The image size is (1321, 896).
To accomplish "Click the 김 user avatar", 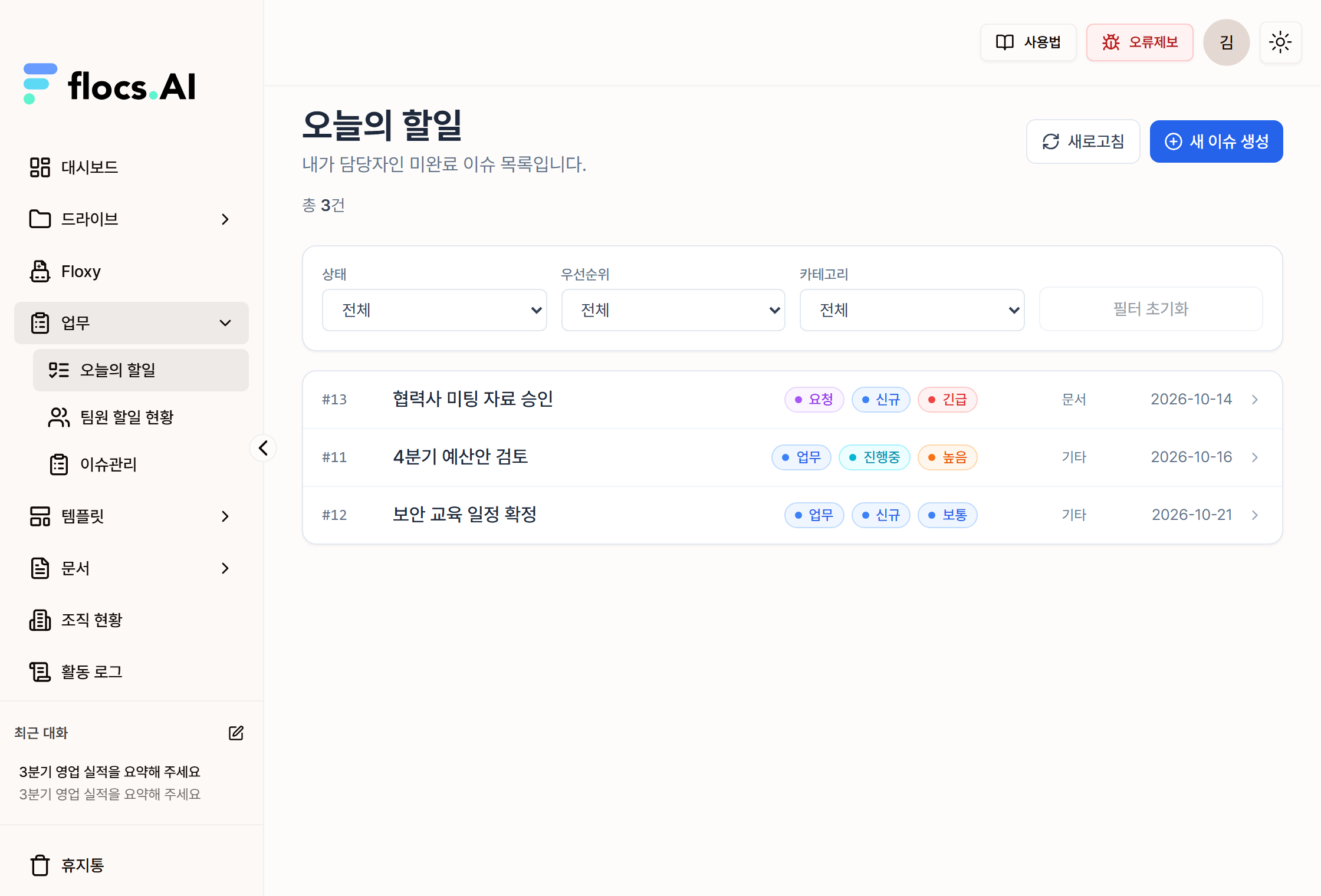I will (x=1227, y=42).
